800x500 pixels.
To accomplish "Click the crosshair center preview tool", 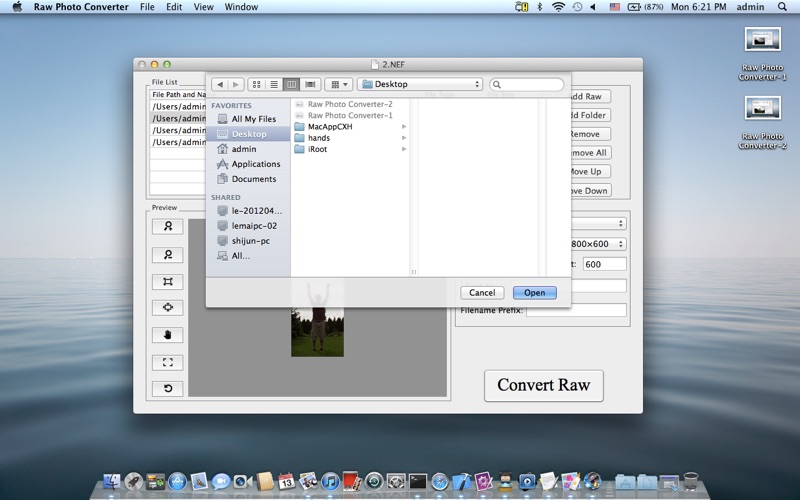I will click(x=167, y=308).
